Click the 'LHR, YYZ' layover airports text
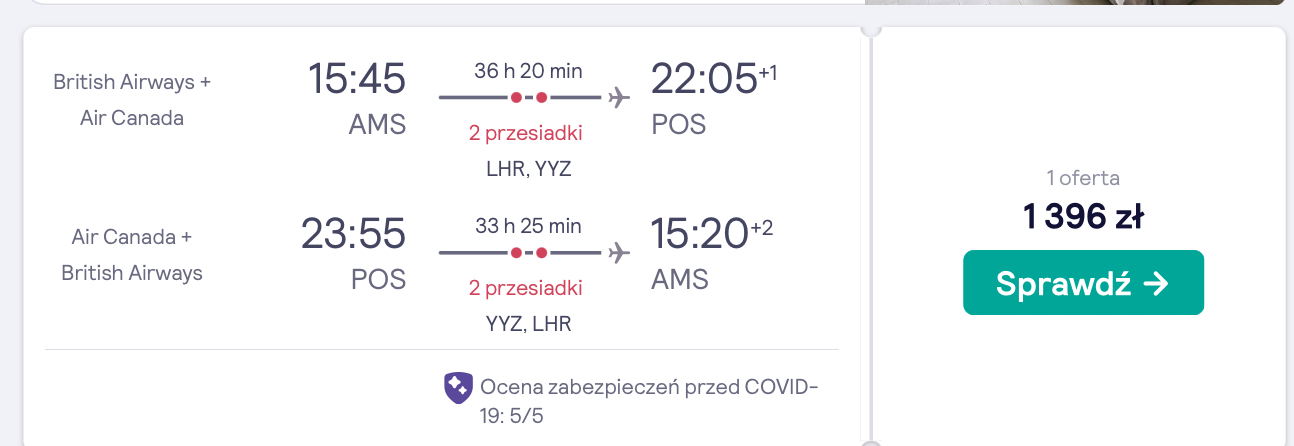Screen dimensions: 1294x446 pos(528,168)
